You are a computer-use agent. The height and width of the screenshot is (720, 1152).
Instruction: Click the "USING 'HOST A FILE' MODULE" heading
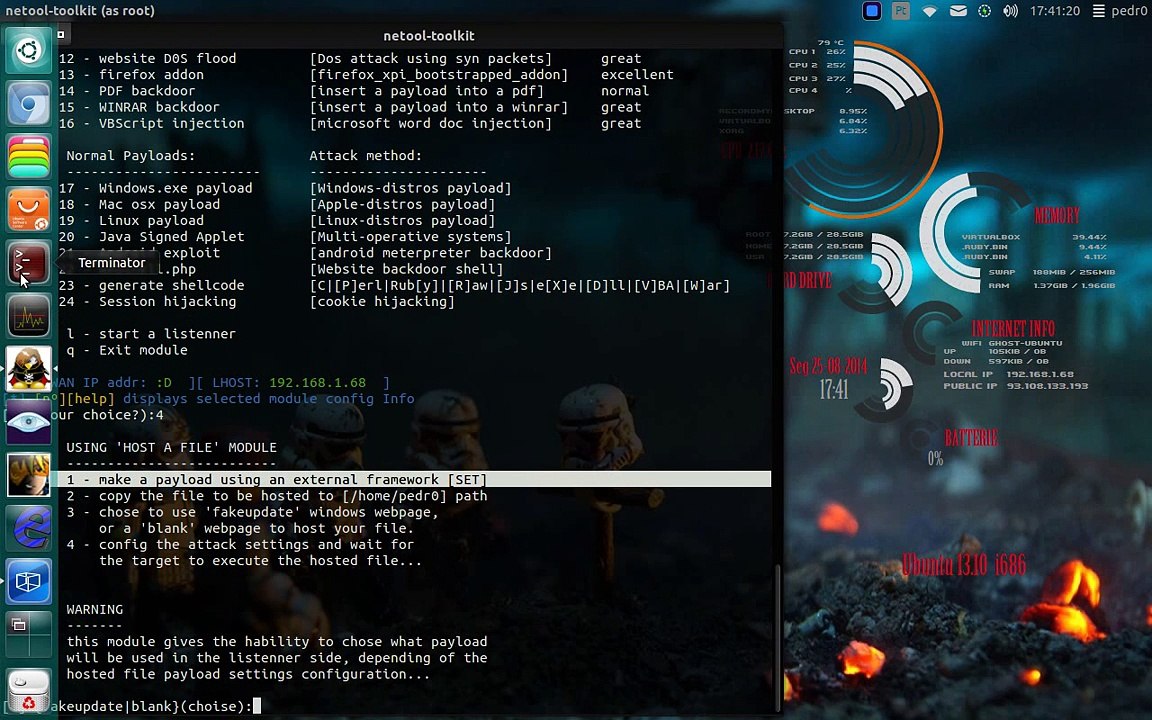tap(172, 447)
